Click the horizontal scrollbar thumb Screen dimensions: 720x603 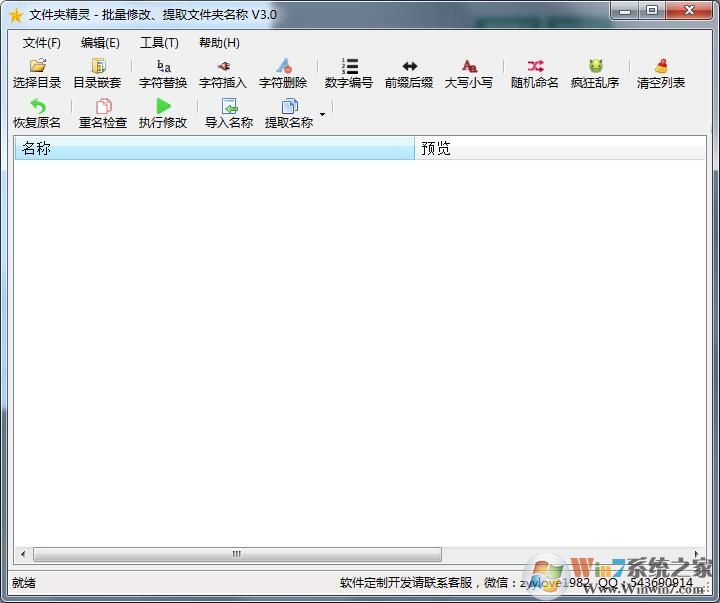click(x=237, y=554)
